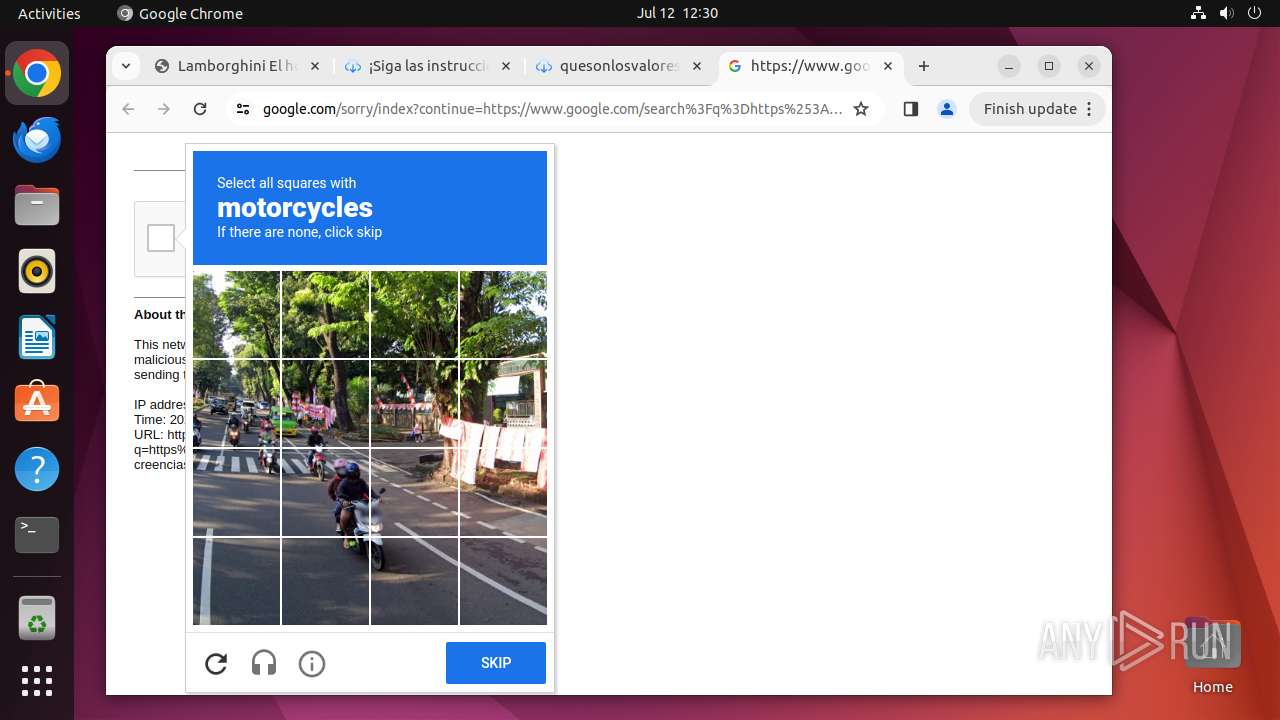Go forward in browser history
This screenshot has width=1280, height=720.
[x=164, y=109]
